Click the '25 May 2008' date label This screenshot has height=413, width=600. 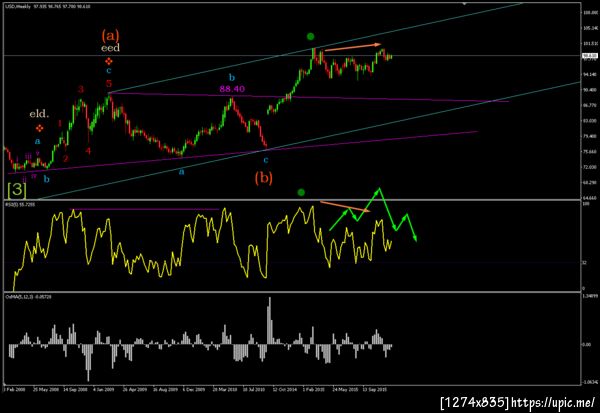coord(46,389)
